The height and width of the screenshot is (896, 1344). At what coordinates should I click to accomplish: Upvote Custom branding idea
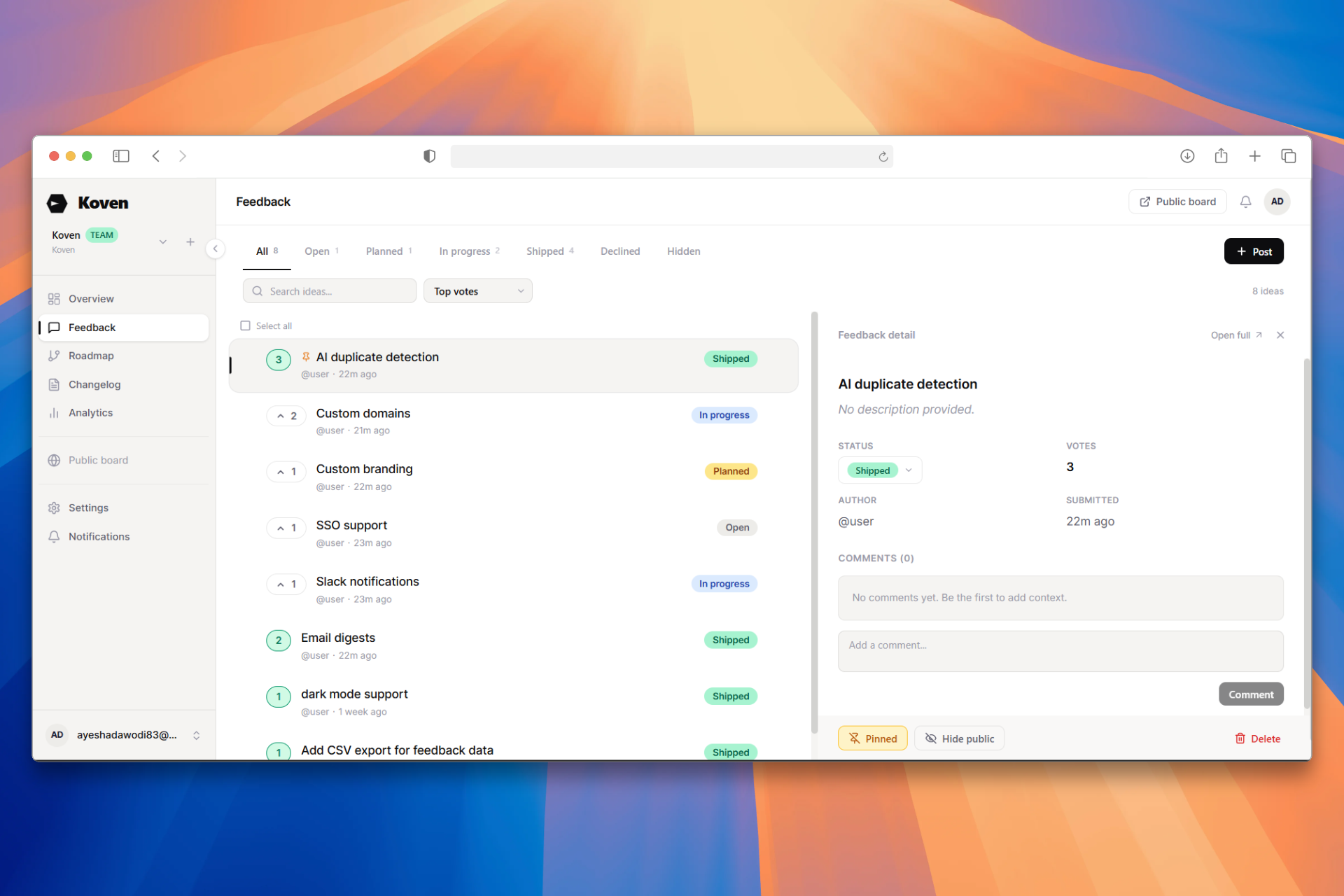(x=286, y=472)
